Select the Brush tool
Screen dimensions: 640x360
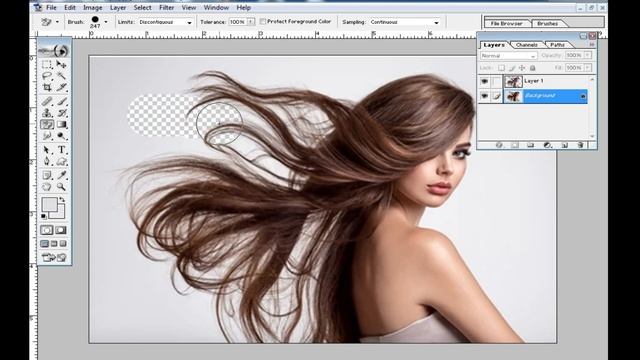pos(61,101)
